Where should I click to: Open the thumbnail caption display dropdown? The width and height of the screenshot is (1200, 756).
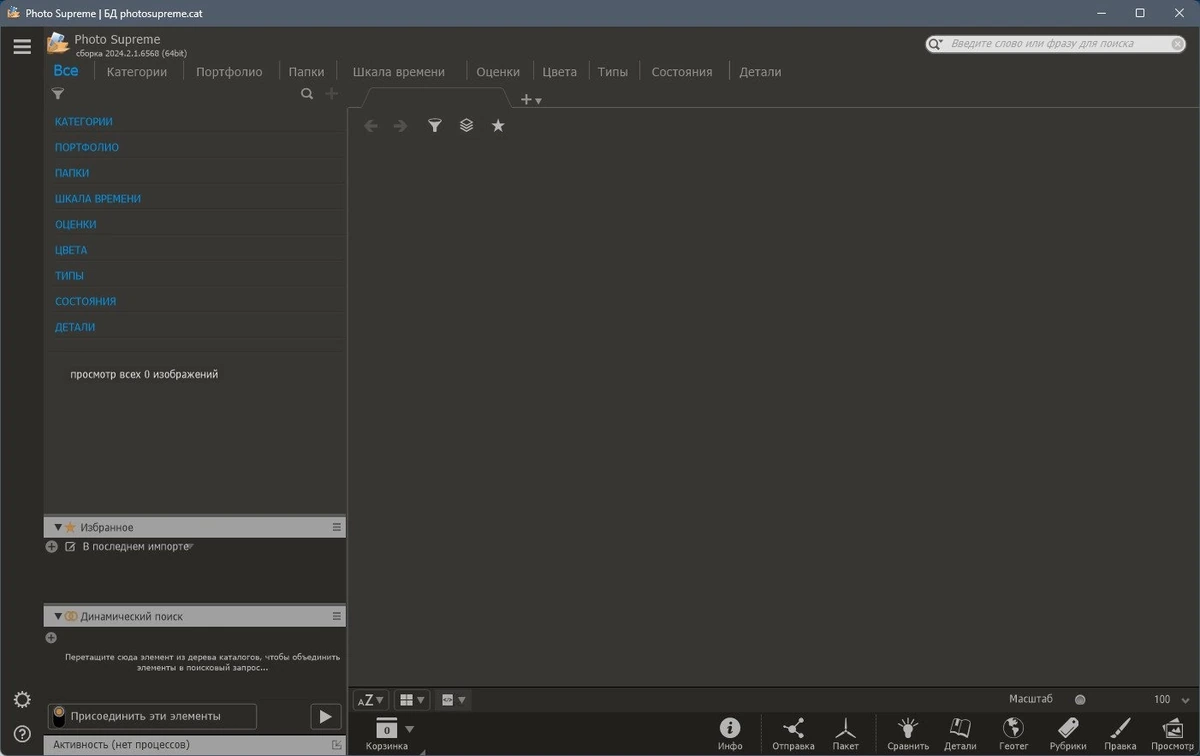[453, 700]
